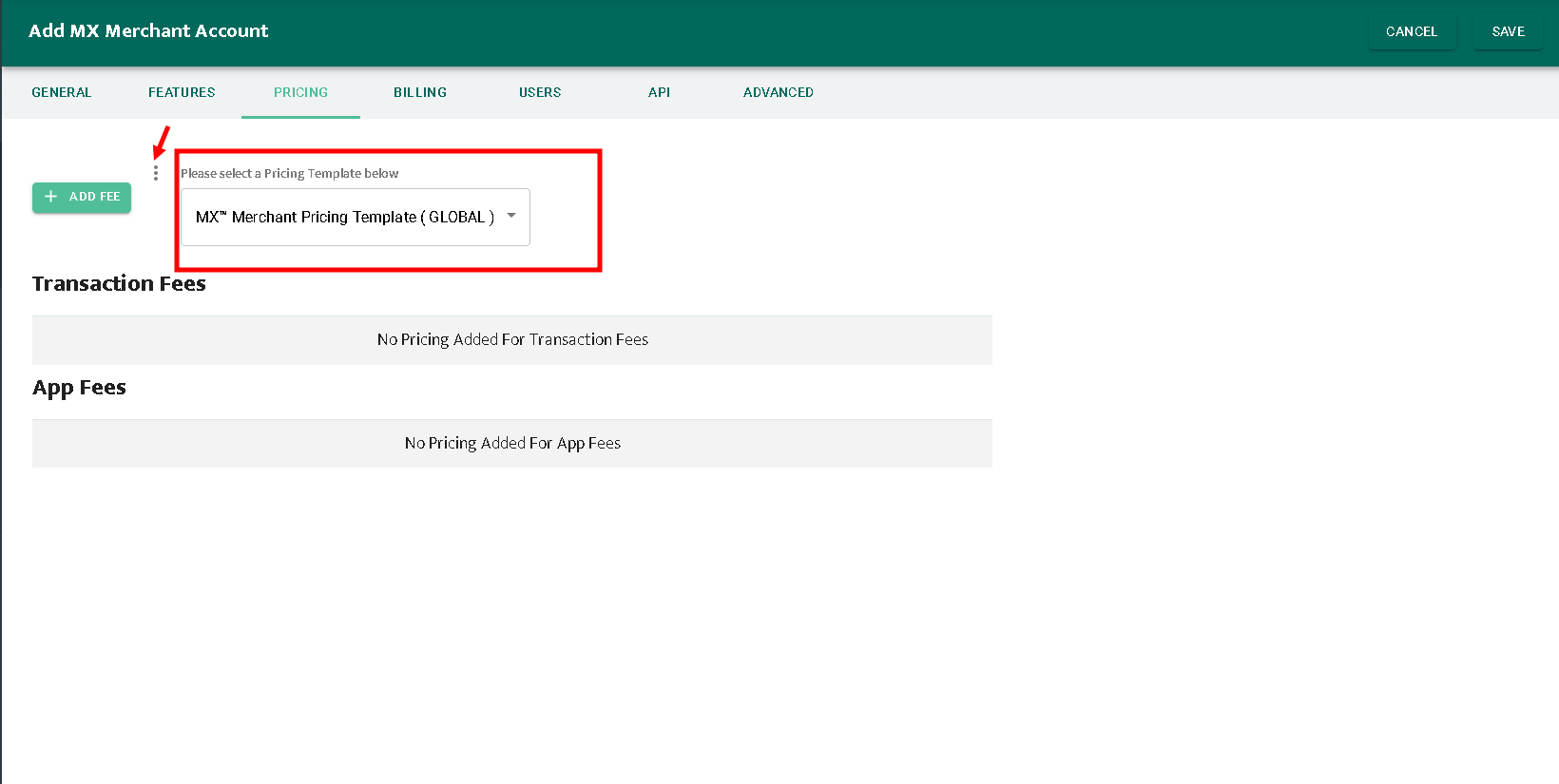Click the 'Add MX Merchant Account' title
This screenshot has height=784, width=1559.
[148, 30]
